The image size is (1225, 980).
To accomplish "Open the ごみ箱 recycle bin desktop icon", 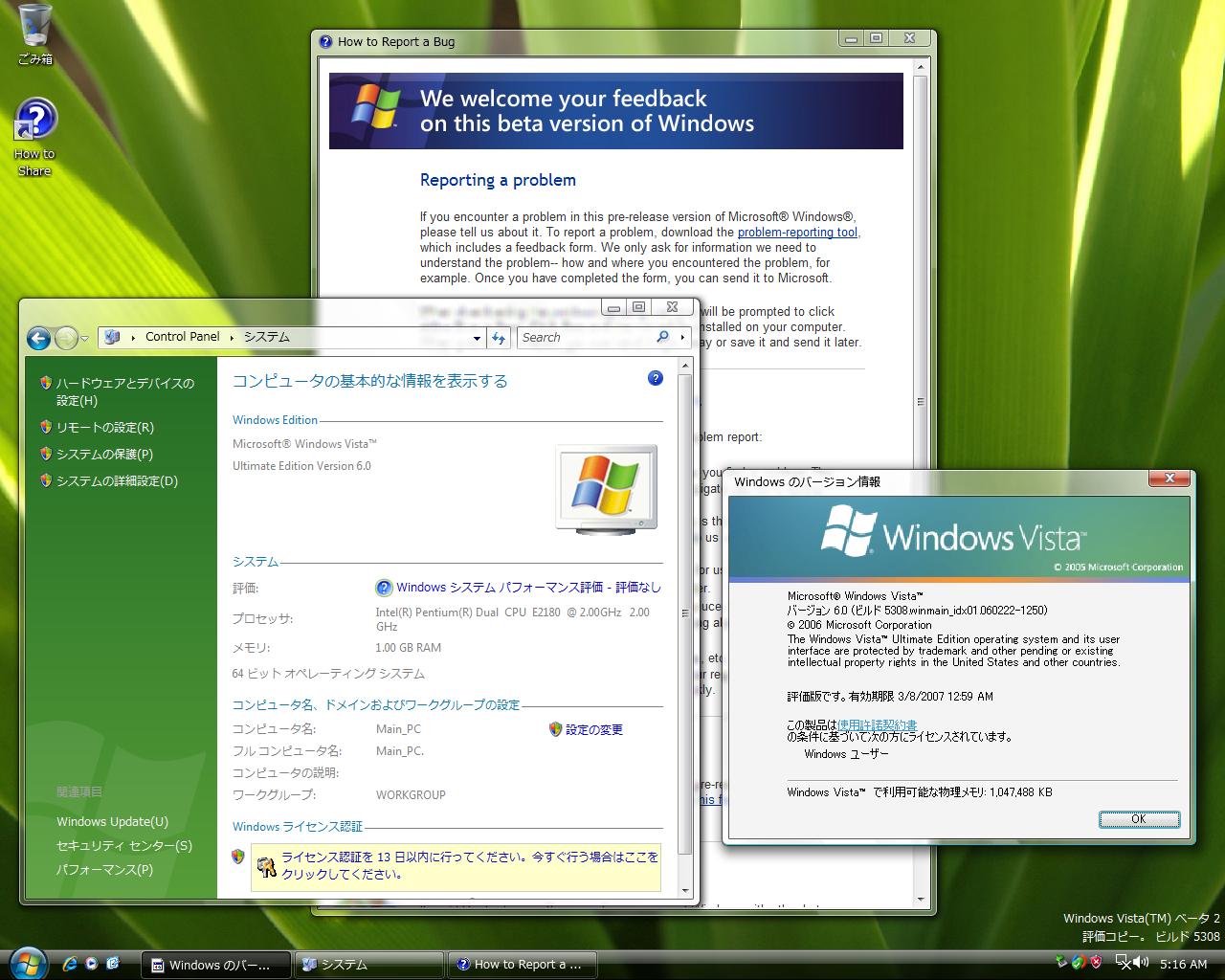I will (35, 34).
